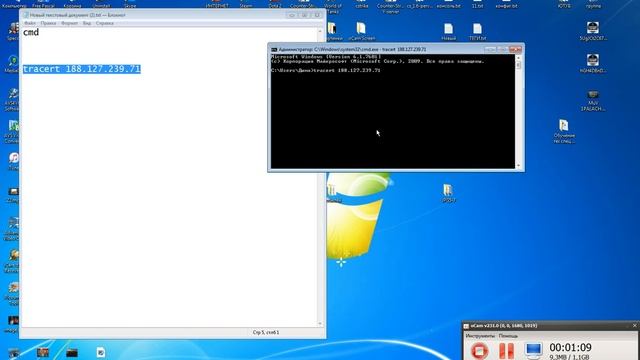
Task: Maximize the Notepad window
Action: click(304, 15)
